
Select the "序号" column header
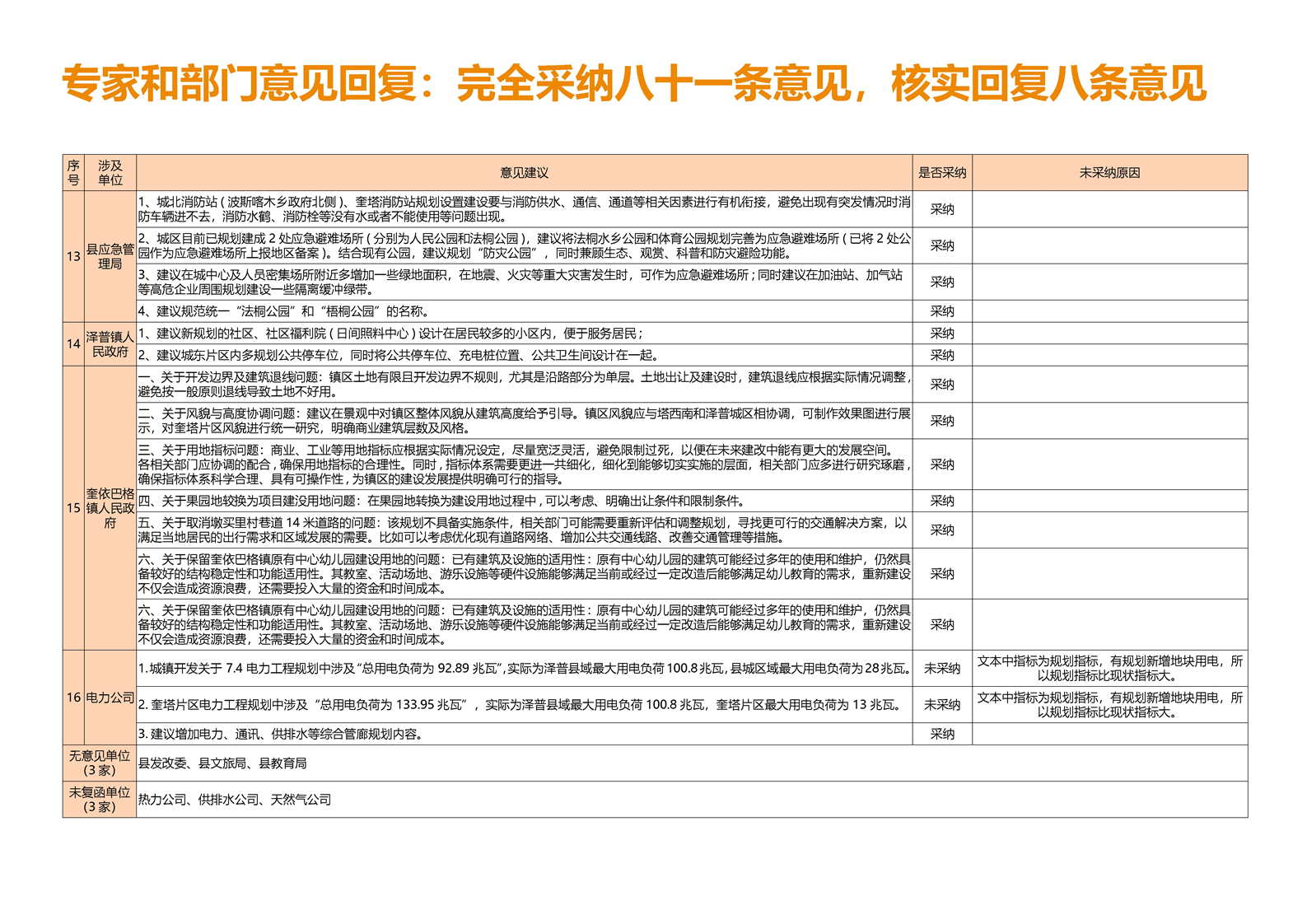tap(73, 173)
